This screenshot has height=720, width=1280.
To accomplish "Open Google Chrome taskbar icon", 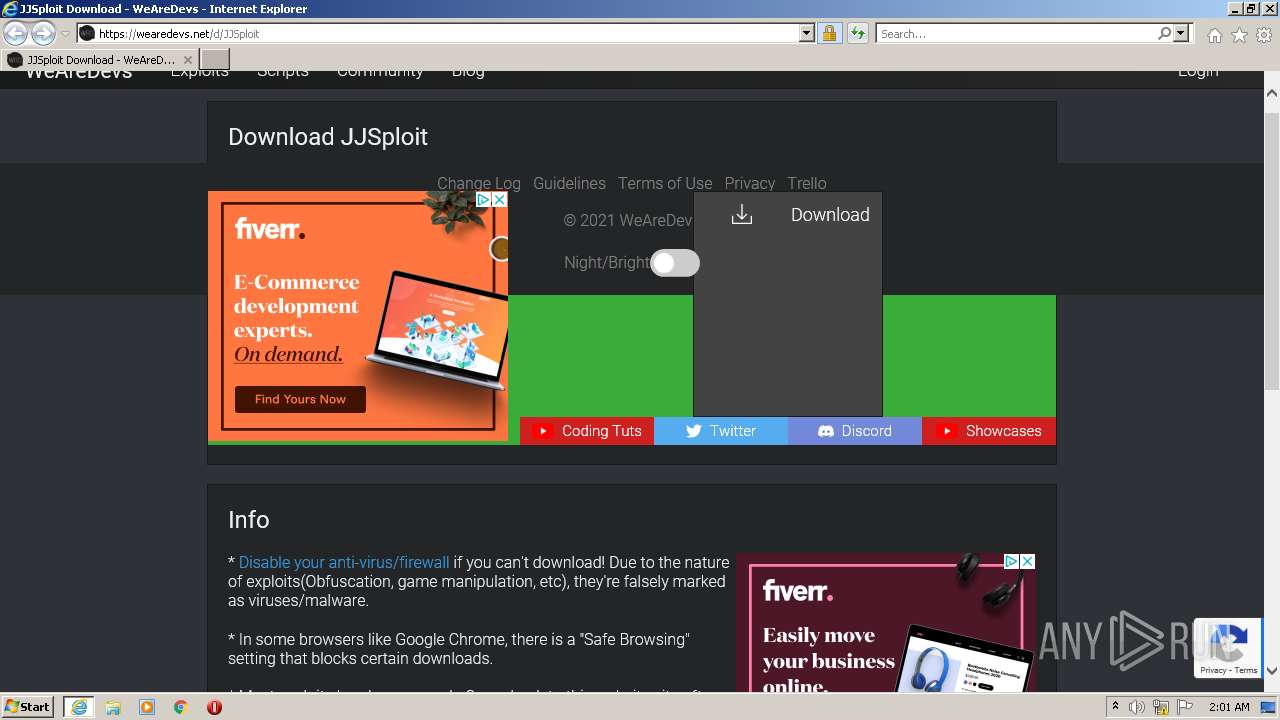I will coord(181,707).
